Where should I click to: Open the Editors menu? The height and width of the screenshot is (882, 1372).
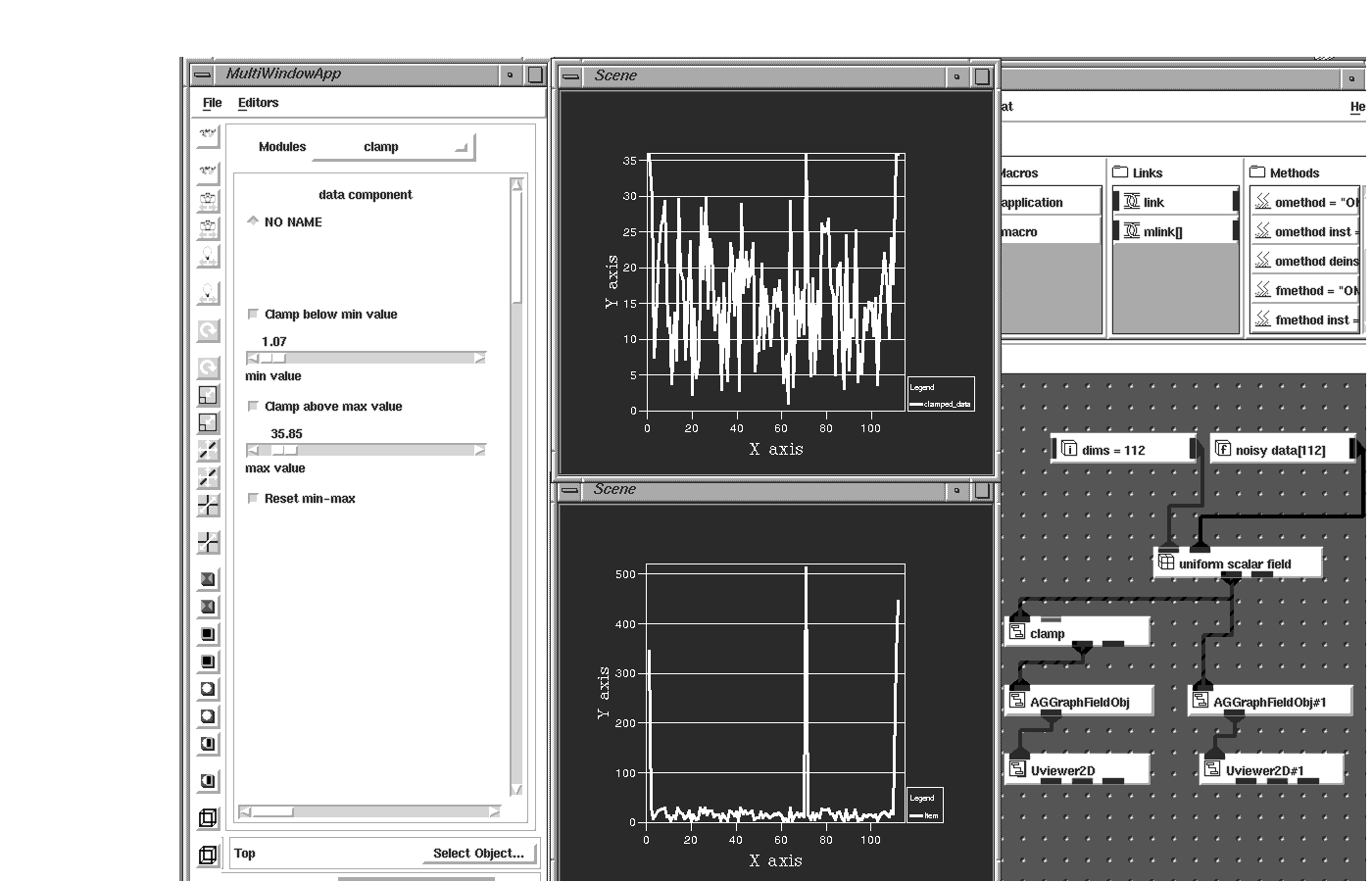point(258,103)
